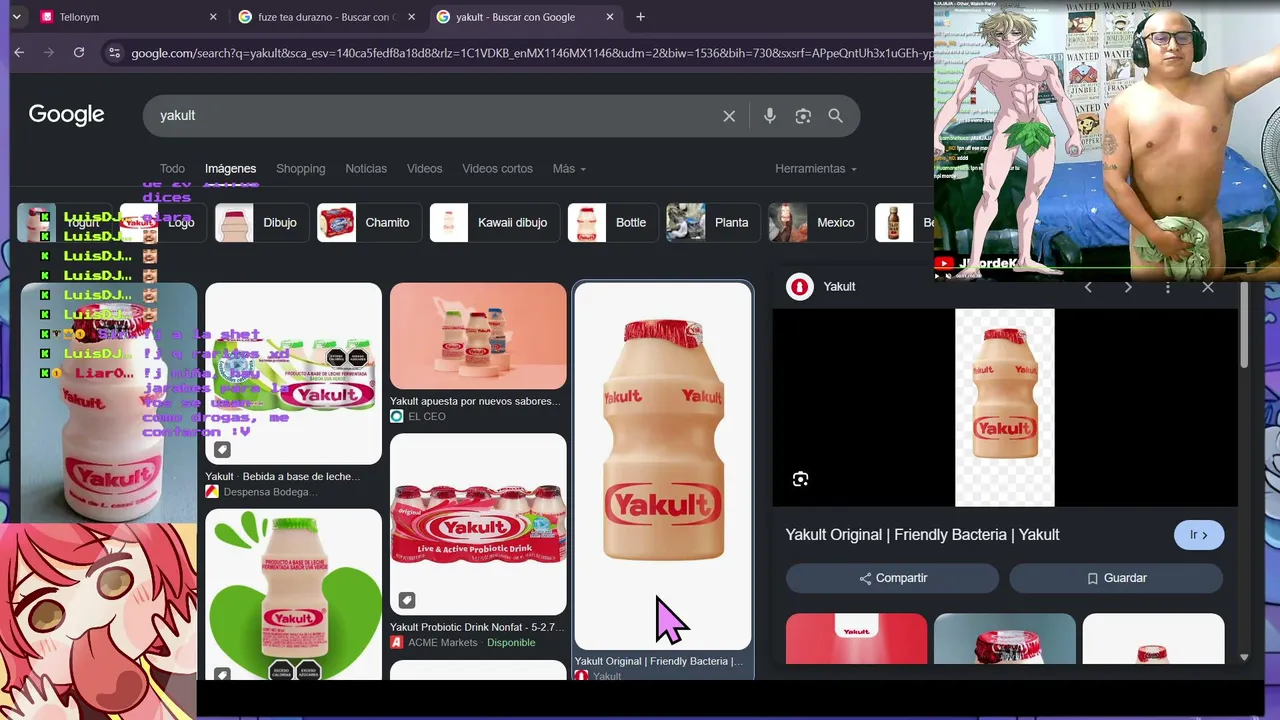
Task: Open the red related image thumbnail
Action: 857,638
